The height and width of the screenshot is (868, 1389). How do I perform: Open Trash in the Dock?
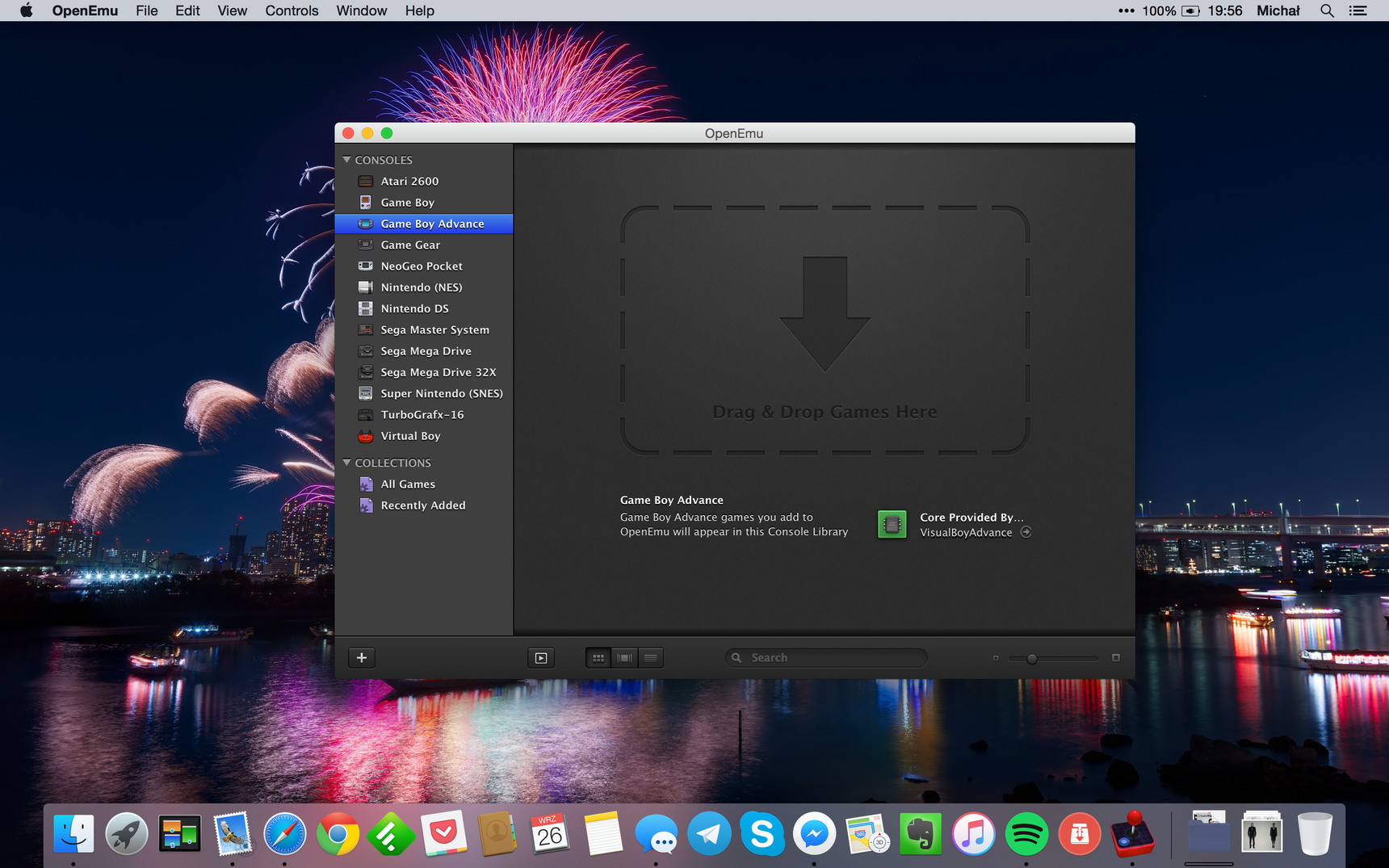(1315, 834)
